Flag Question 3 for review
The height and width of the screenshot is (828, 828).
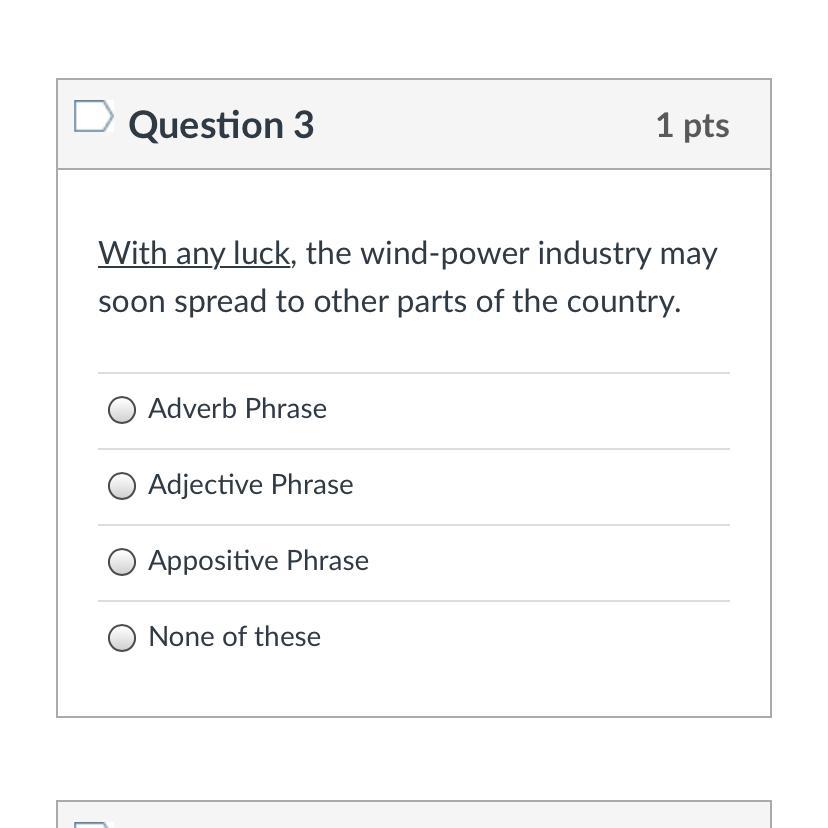point(93,117)
